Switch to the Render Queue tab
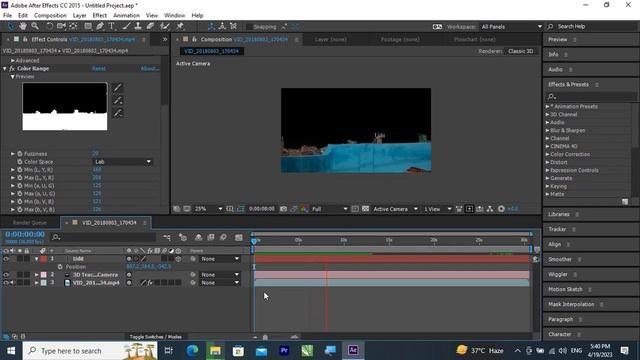Image resolution: width=640 pixels, height=360 pixels. pos(29,222)
